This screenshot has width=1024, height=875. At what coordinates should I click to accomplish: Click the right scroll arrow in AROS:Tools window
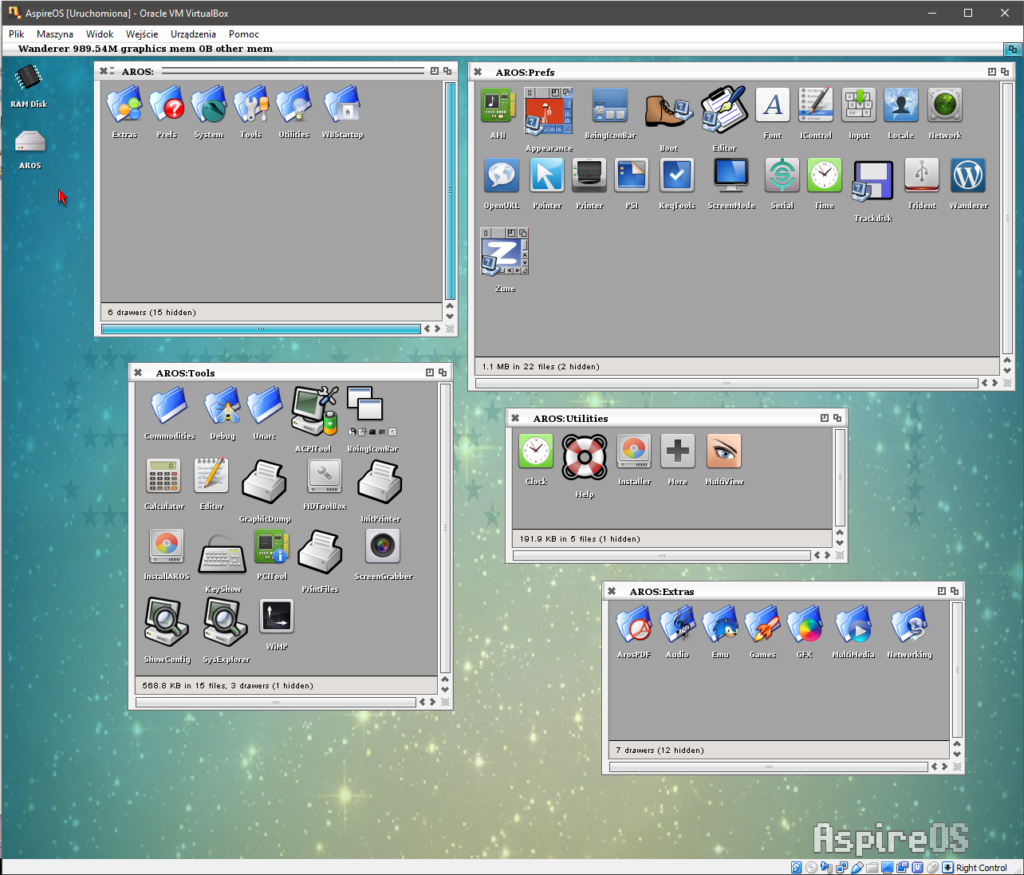click(432, 701)
